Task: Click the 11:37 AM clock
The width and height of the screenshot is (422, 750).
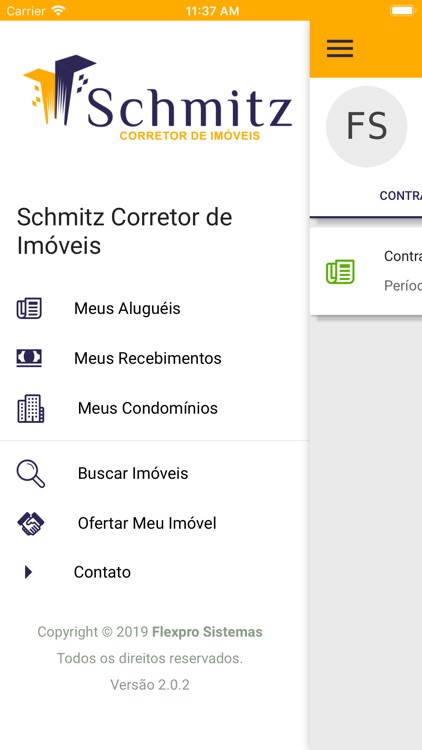Action: coord(212,11)
